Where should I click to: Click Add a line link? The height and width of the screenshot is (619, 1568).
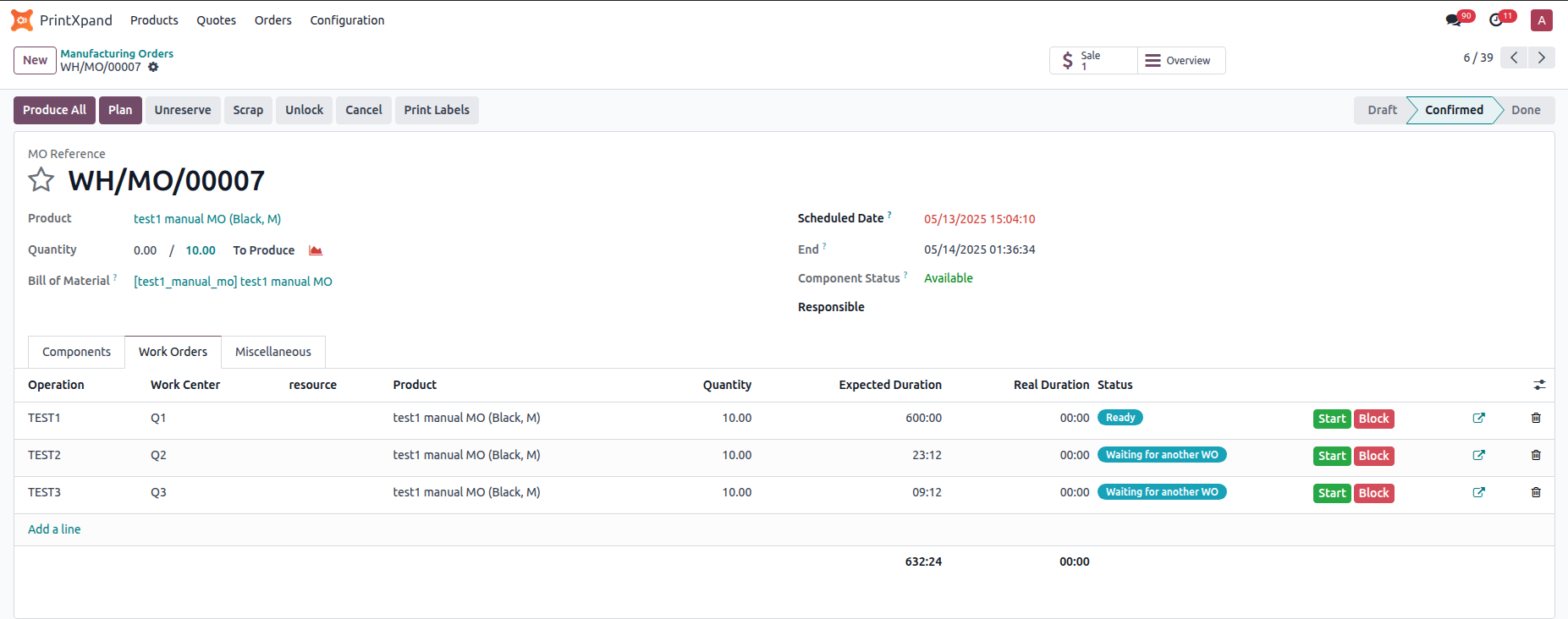click(x=54, y=529)
